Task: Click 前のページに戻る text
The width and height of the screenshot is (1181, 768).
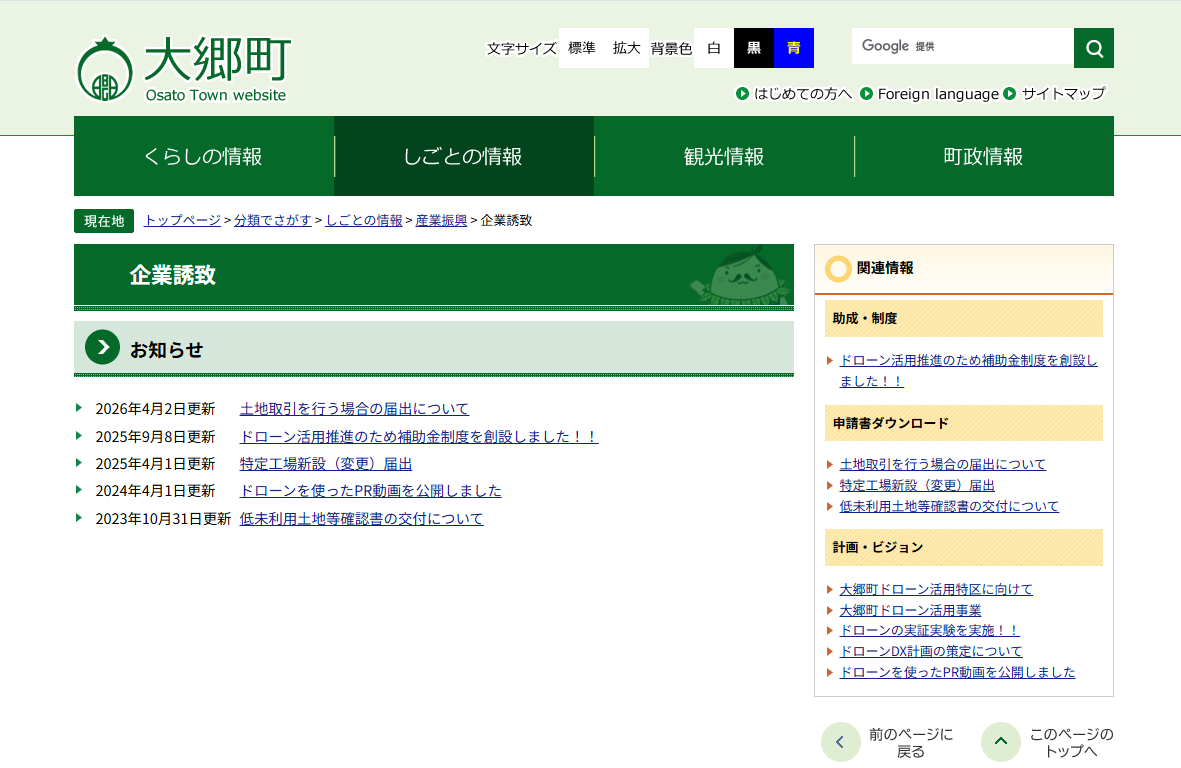Action: coord(911,742)
